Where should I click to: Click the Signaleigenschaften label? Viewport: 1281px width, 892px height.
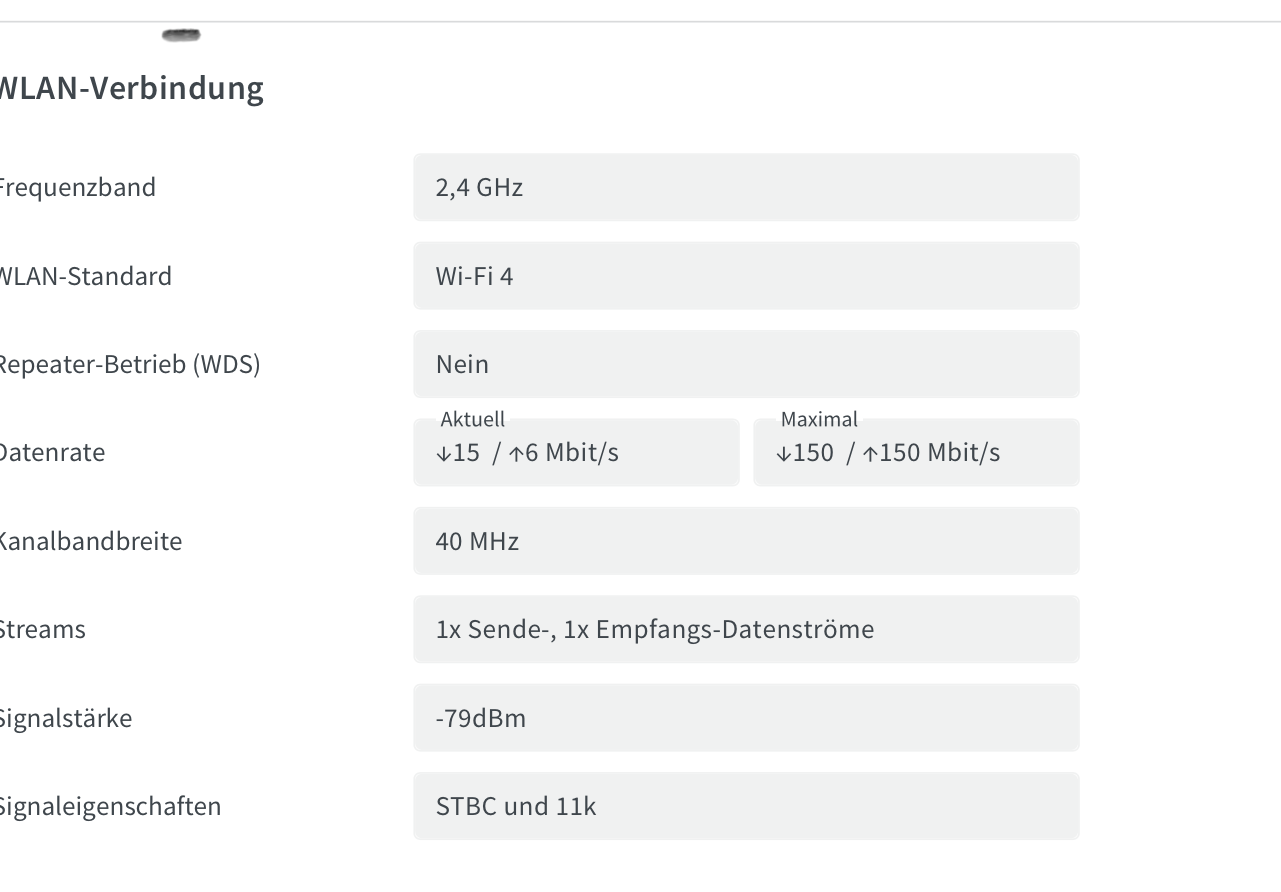pyautogui.click(x=110, y=806)
